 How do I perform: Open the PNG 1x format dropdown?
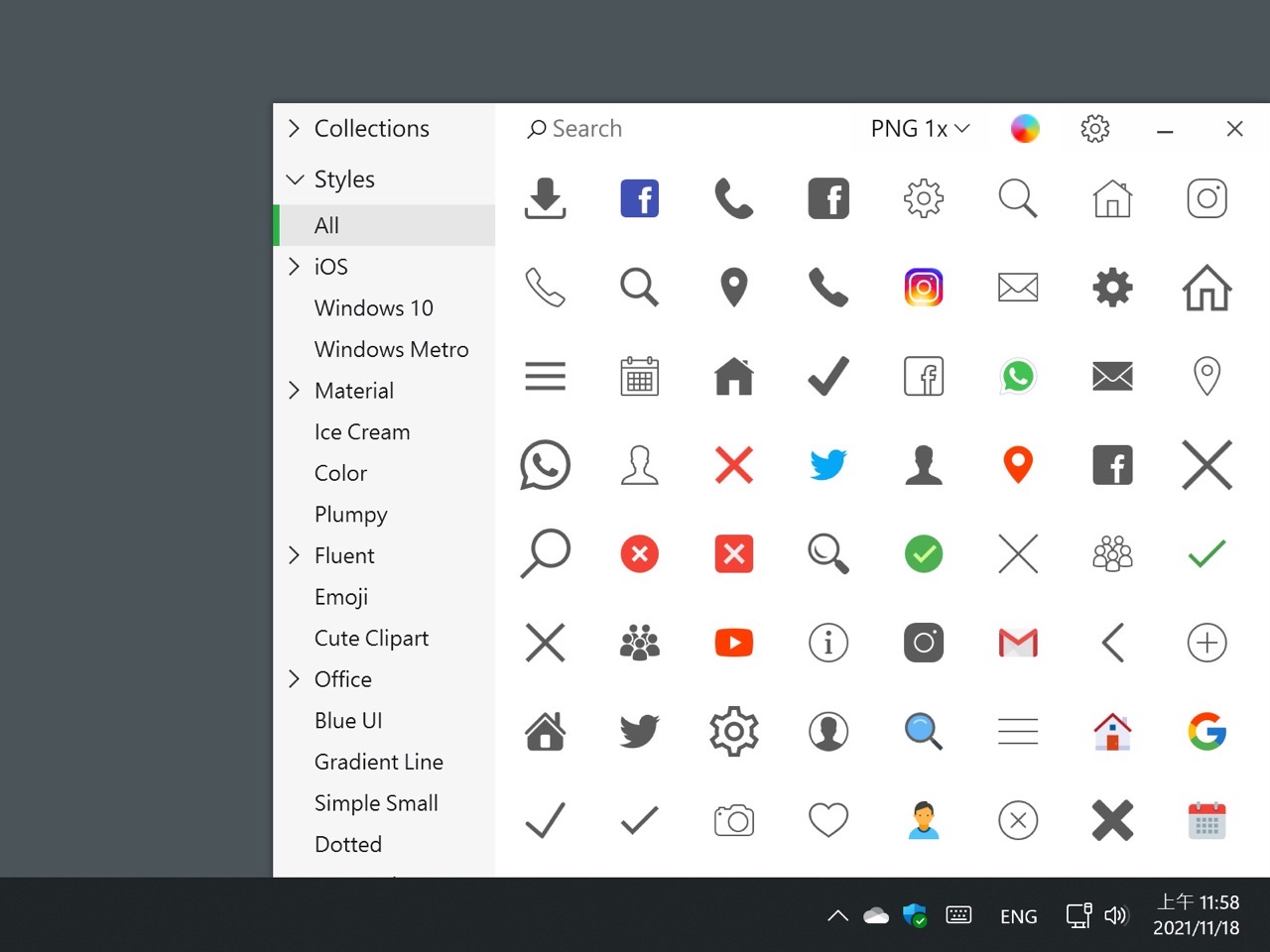[920, 129]
